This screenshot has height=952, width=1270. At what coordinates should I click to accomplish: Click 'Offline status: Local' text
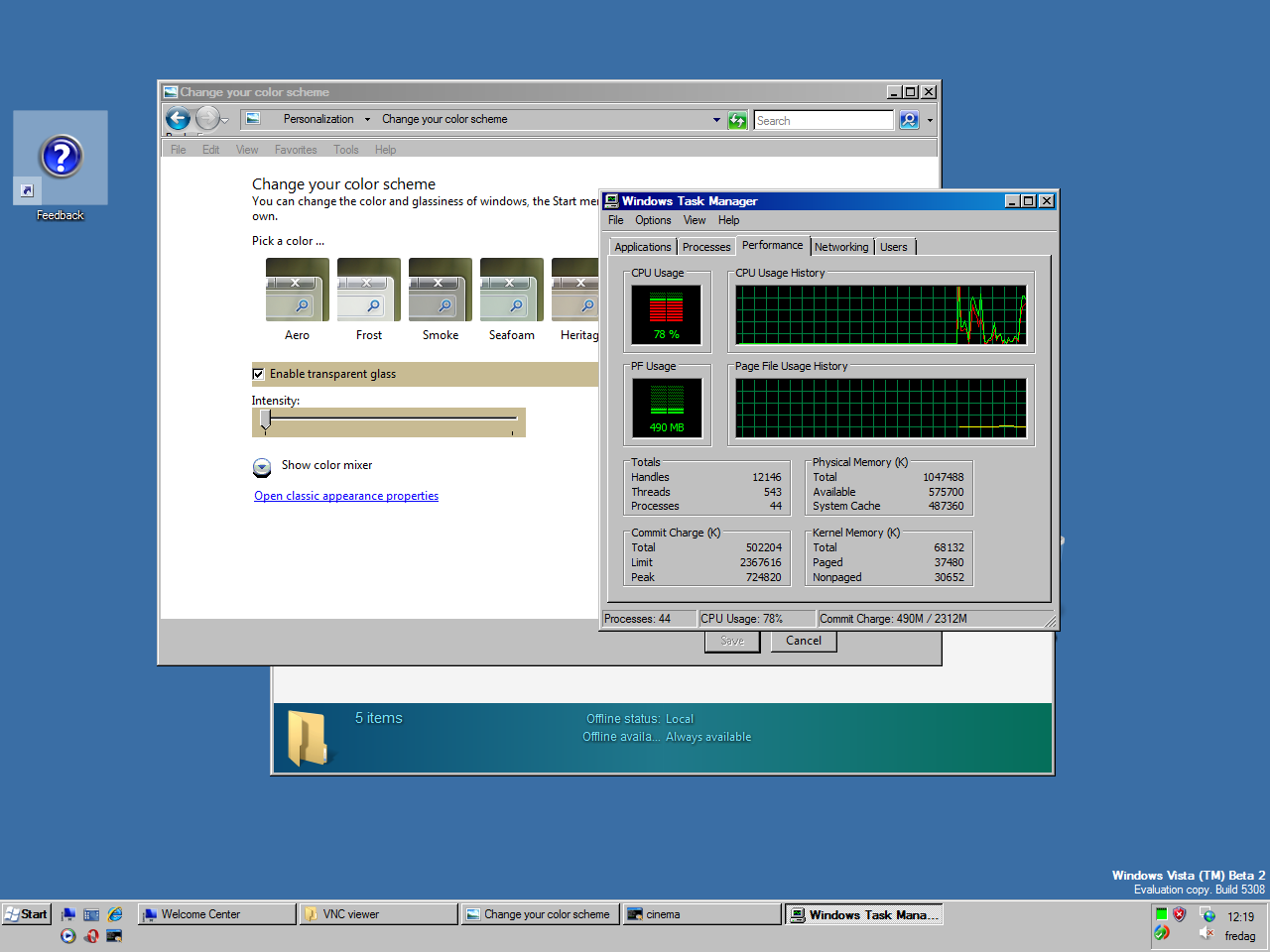[640, 719]
